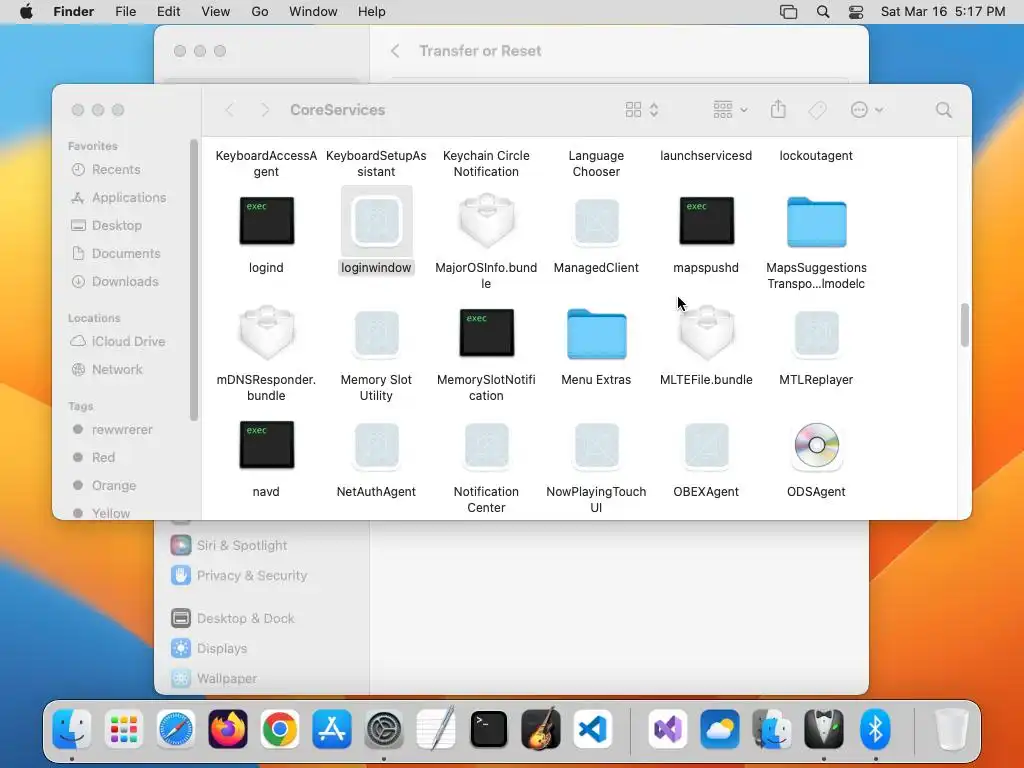Screen dimensions: 1024x768
Task: Select the Red tag in sidebar
Action: (103, 458)
